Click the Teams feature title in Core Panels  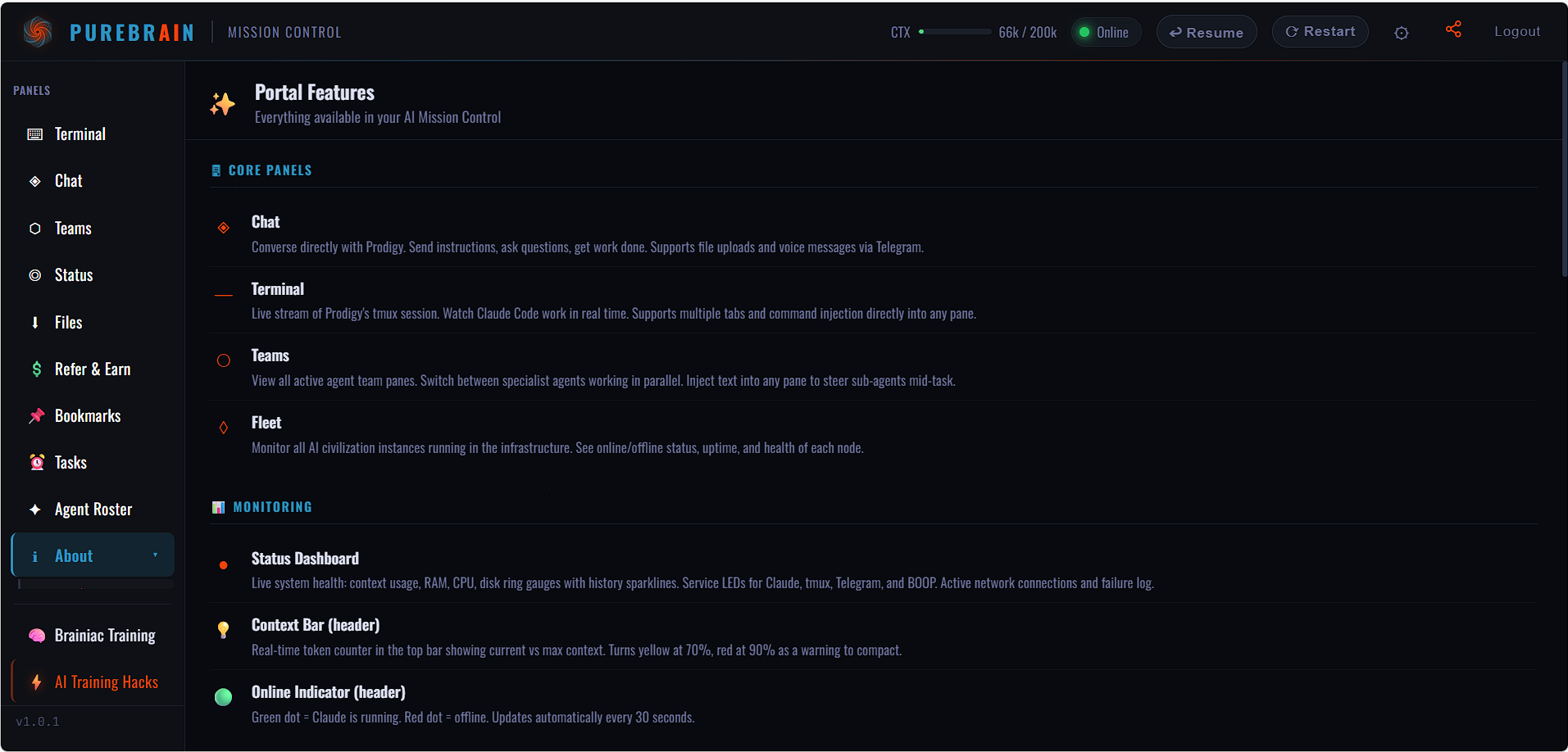click(270, 356)
